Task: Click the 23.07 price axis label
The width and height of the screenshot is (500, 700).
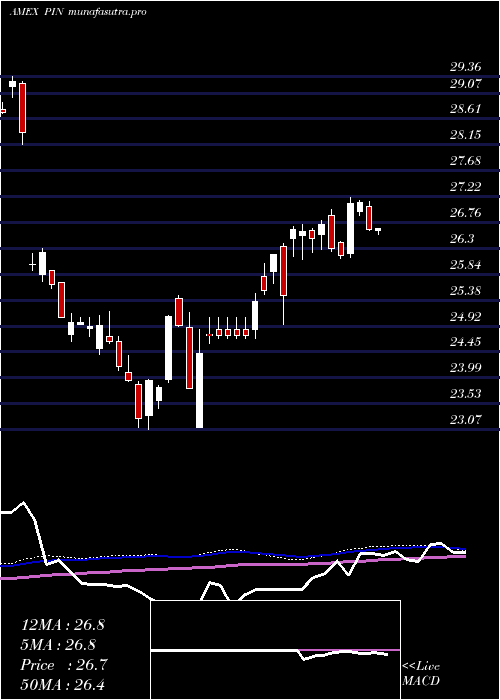Action: (x=465, y=419)
